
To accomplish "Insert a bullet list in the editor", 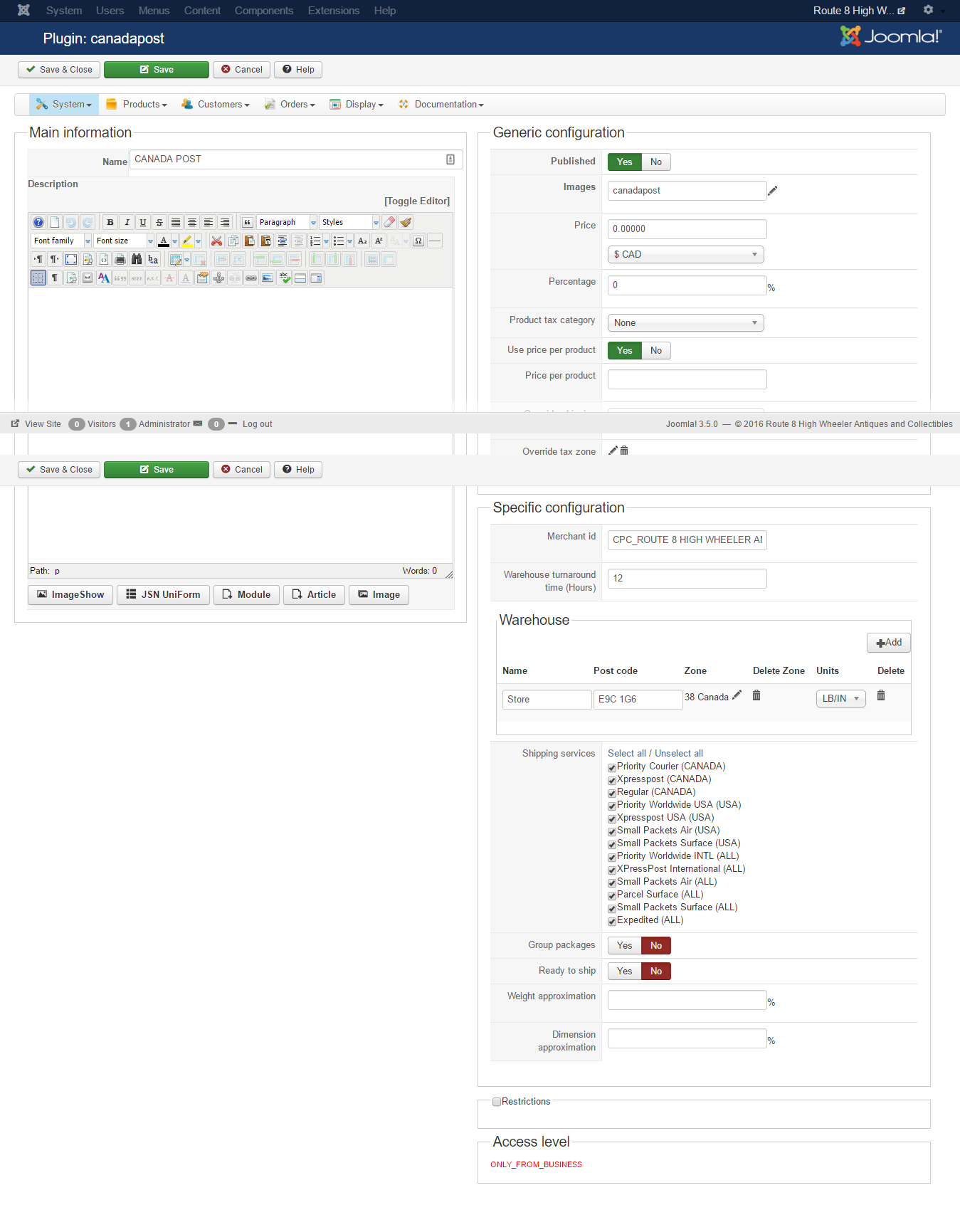I will [x=339, y=241].
